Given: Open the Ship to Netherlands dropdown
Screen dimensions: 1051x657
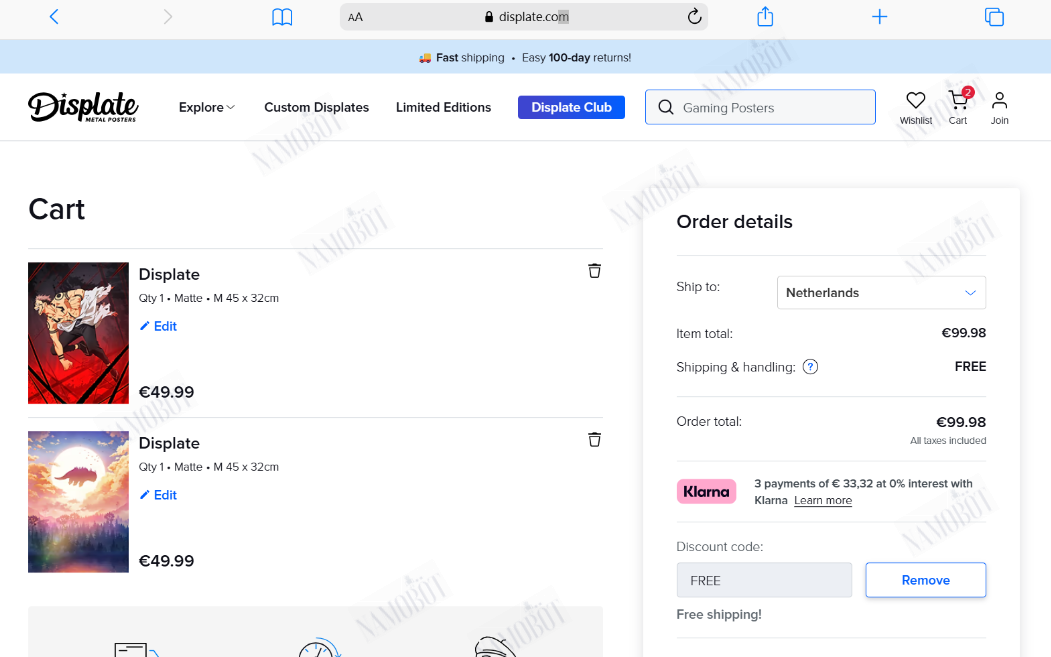Looking at the screenshot, I should click(x=881, y=292).
